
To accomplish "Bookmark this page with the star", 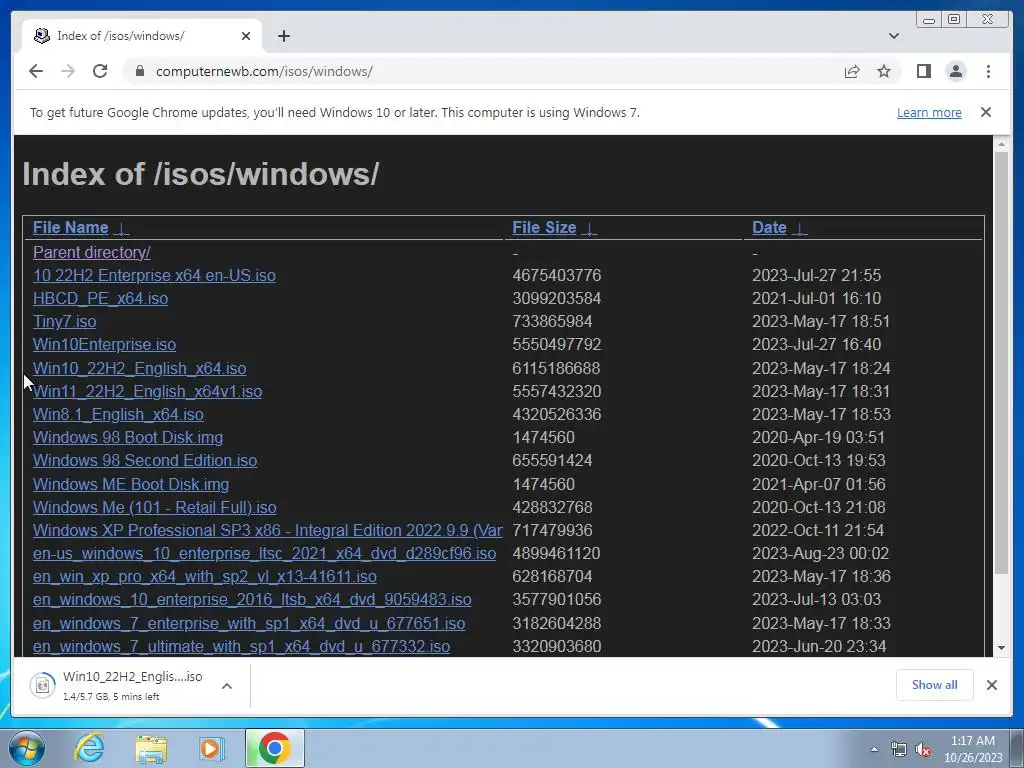I will (x=884, y=71).
